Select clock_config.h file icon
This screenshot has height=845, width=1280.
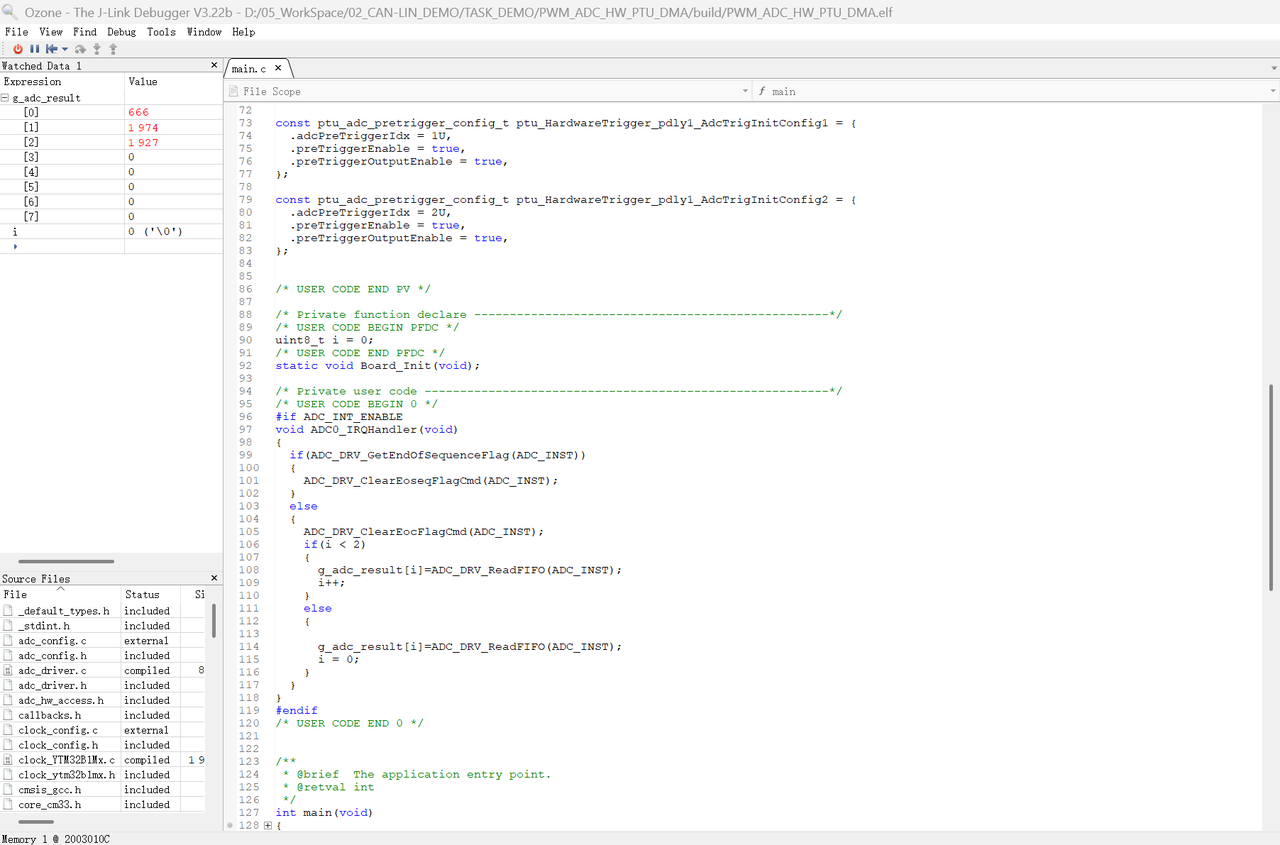[8, 745]
